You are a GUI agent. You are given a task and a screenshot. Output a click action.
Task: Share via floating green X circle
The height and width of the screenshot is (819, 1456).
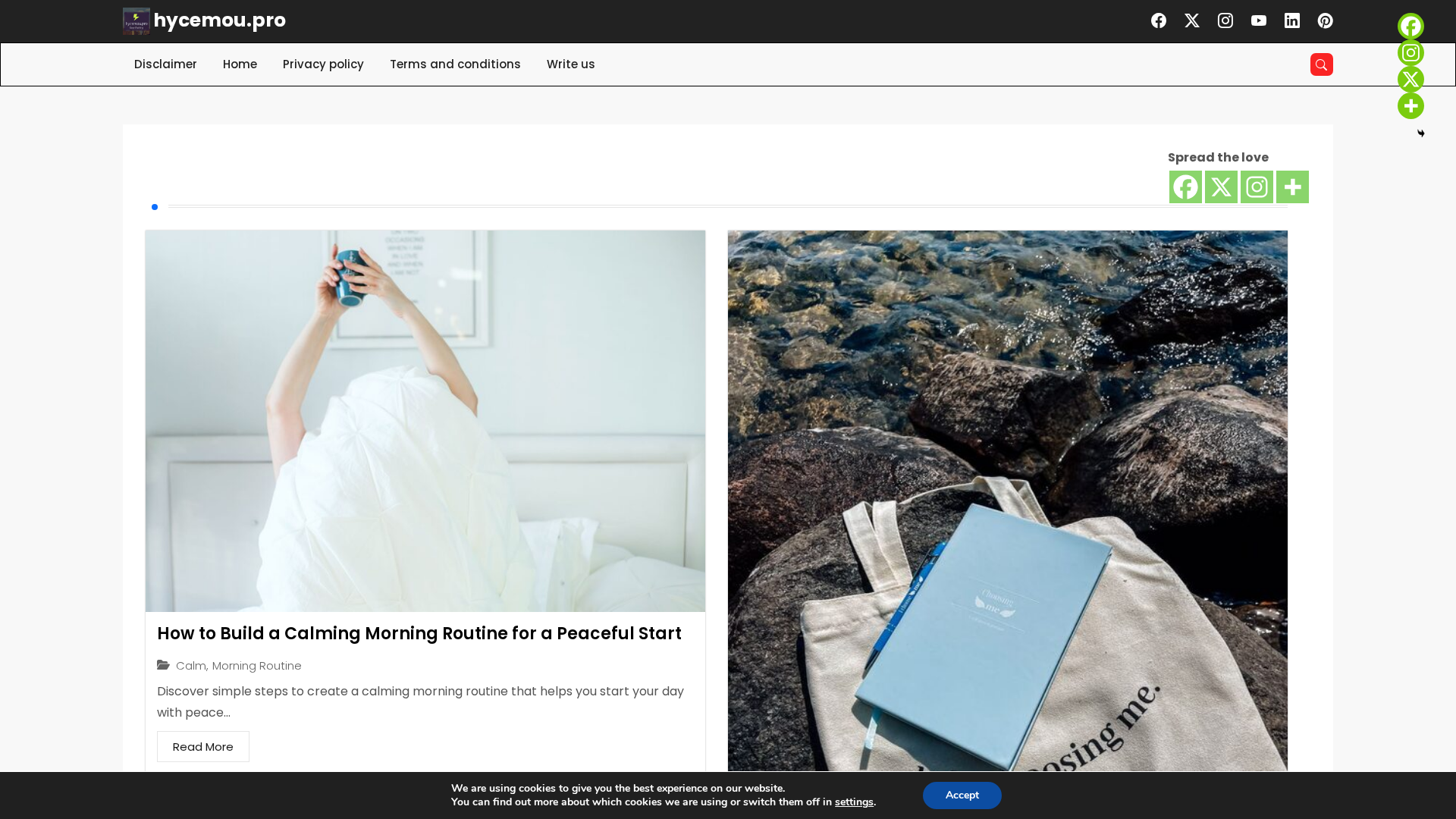(1410, 80)
